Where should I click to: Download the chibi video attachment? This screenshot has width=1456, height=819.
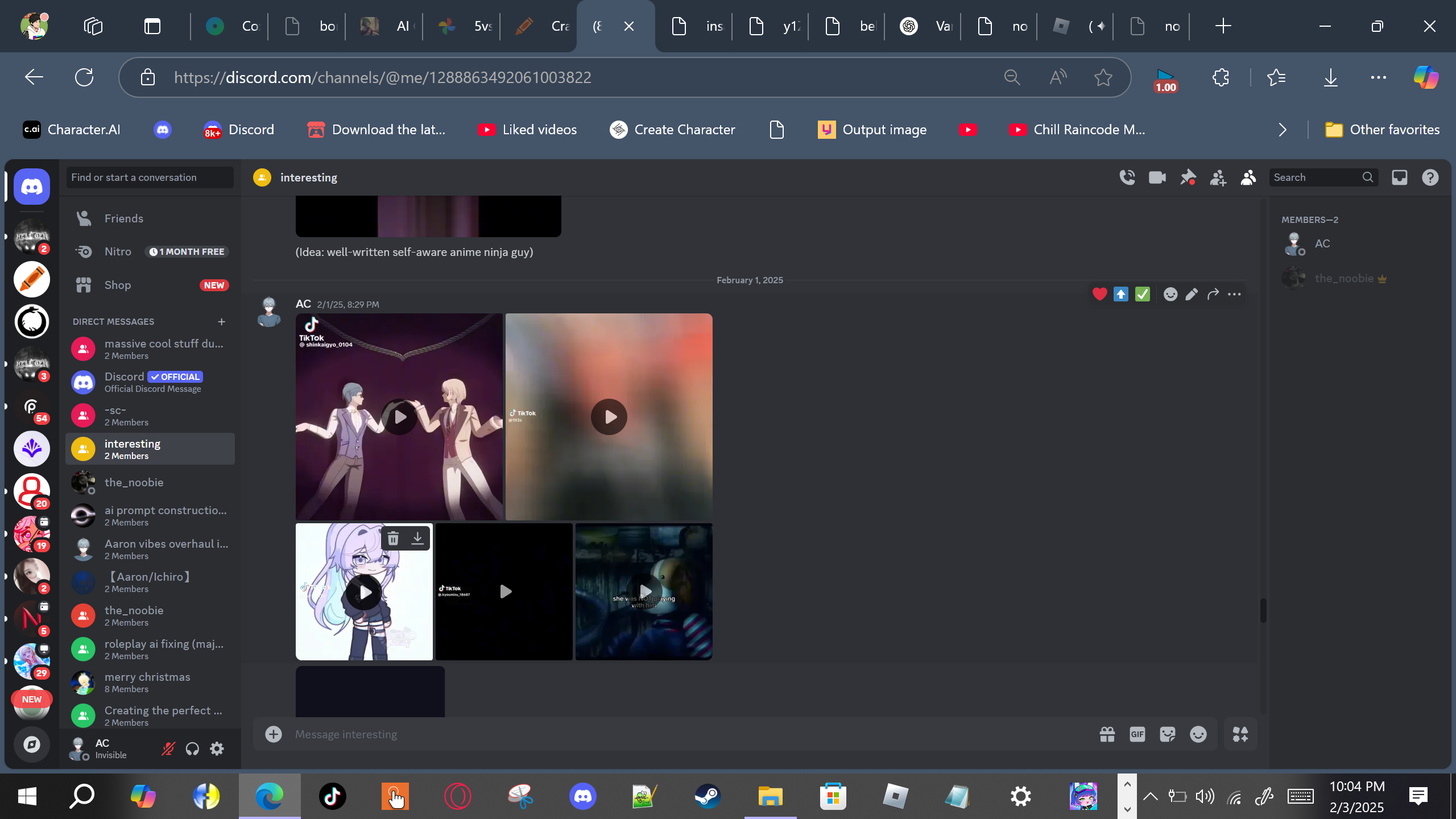(x=417, y=538)
